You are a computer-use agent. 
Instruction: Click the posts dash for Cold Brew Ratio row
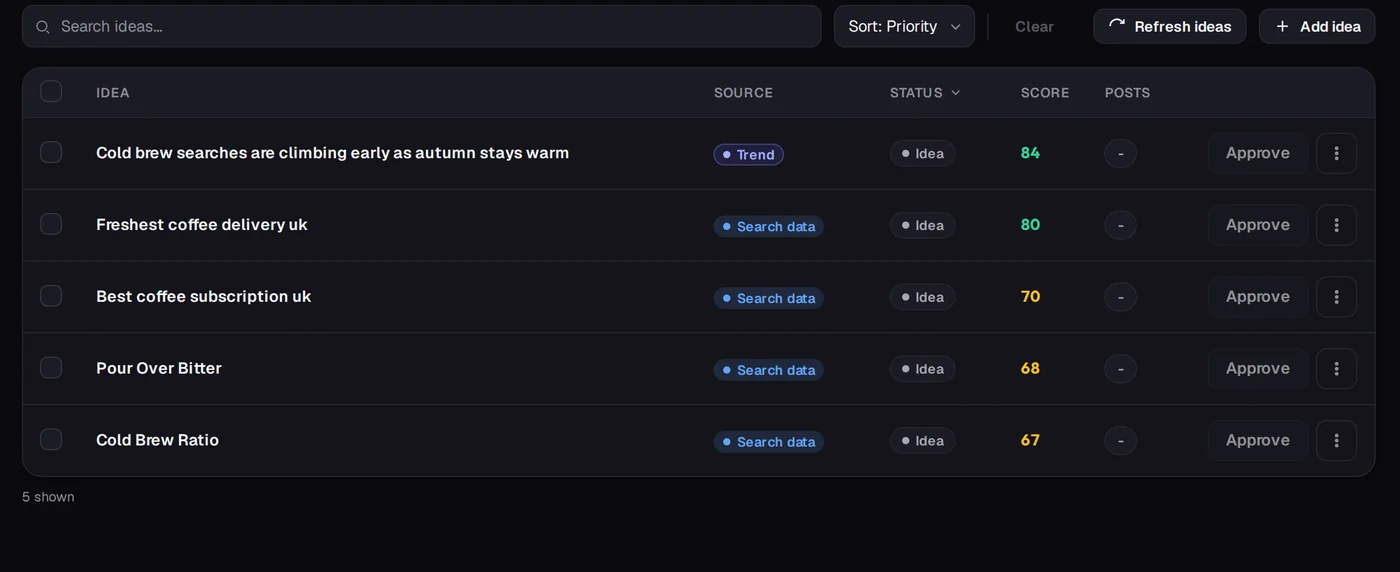click(x=1120, y=441)
